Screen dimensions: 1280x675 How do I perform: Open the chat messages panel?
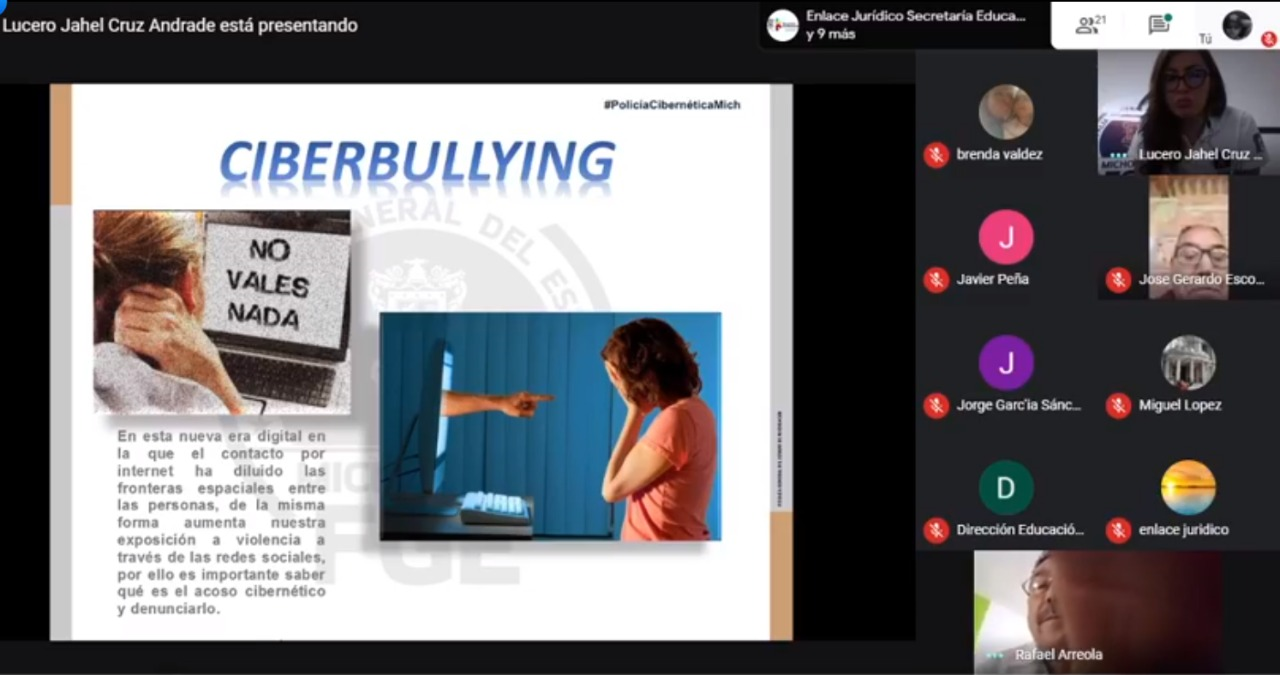click(1159, 25)
